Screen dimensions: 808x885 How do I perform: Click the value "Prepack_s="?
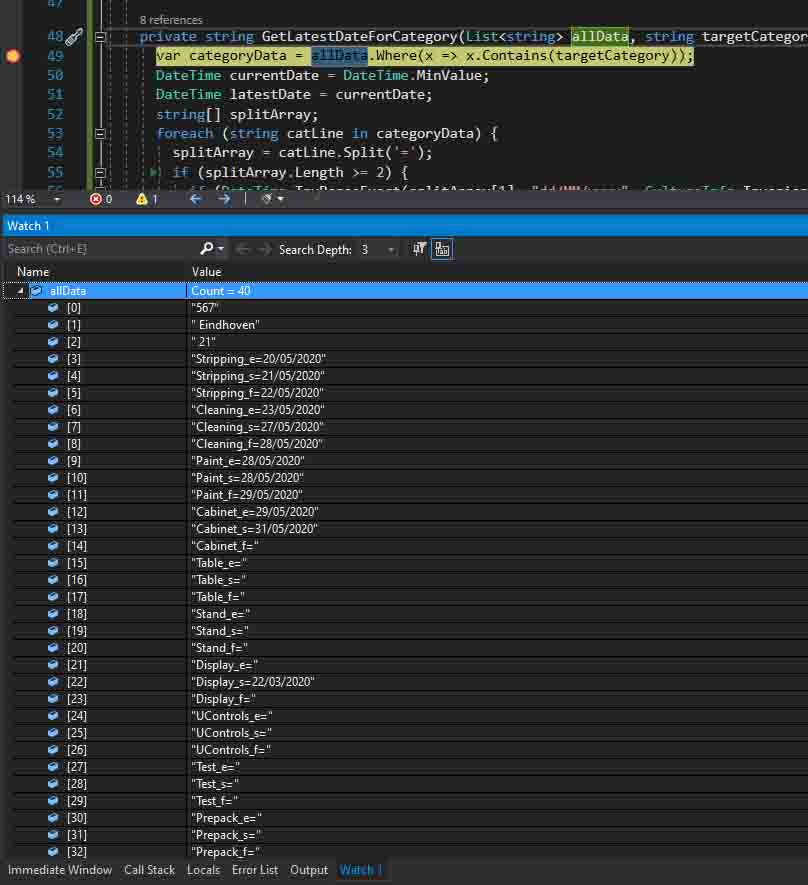226,835
